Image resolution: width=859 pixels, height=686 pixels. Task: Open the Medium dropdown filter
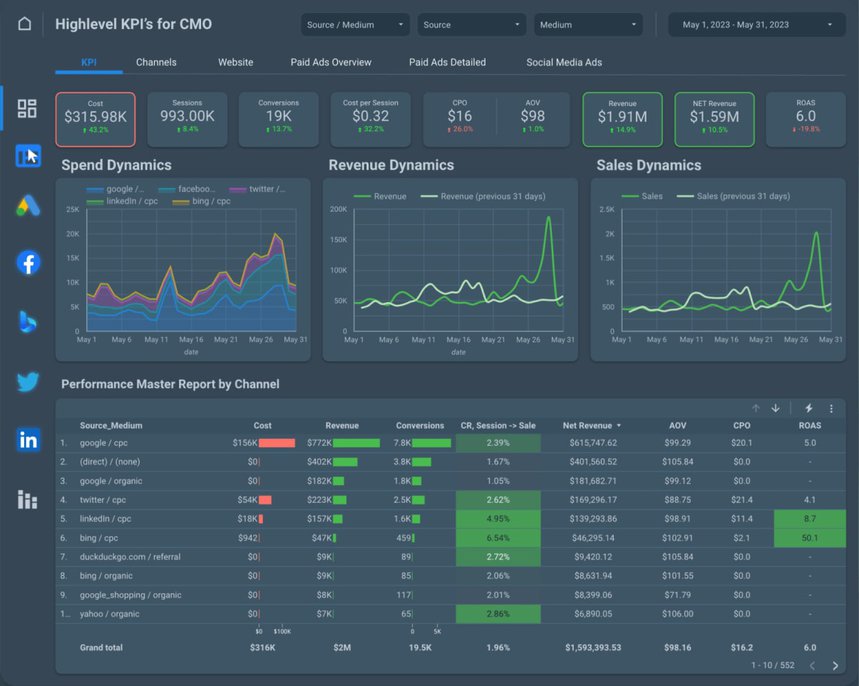tap(588, 25)
